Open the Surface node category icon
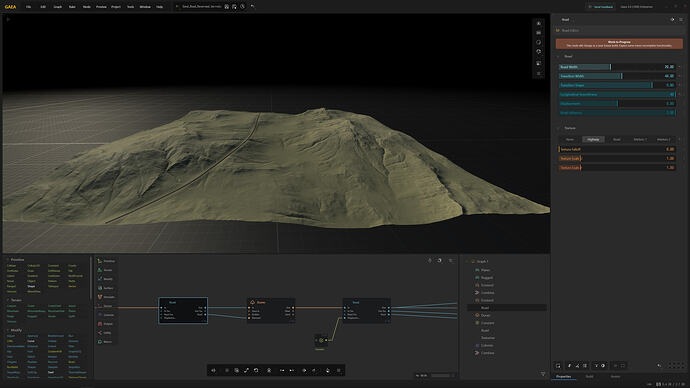690x388 pixels. coord(100,288)
